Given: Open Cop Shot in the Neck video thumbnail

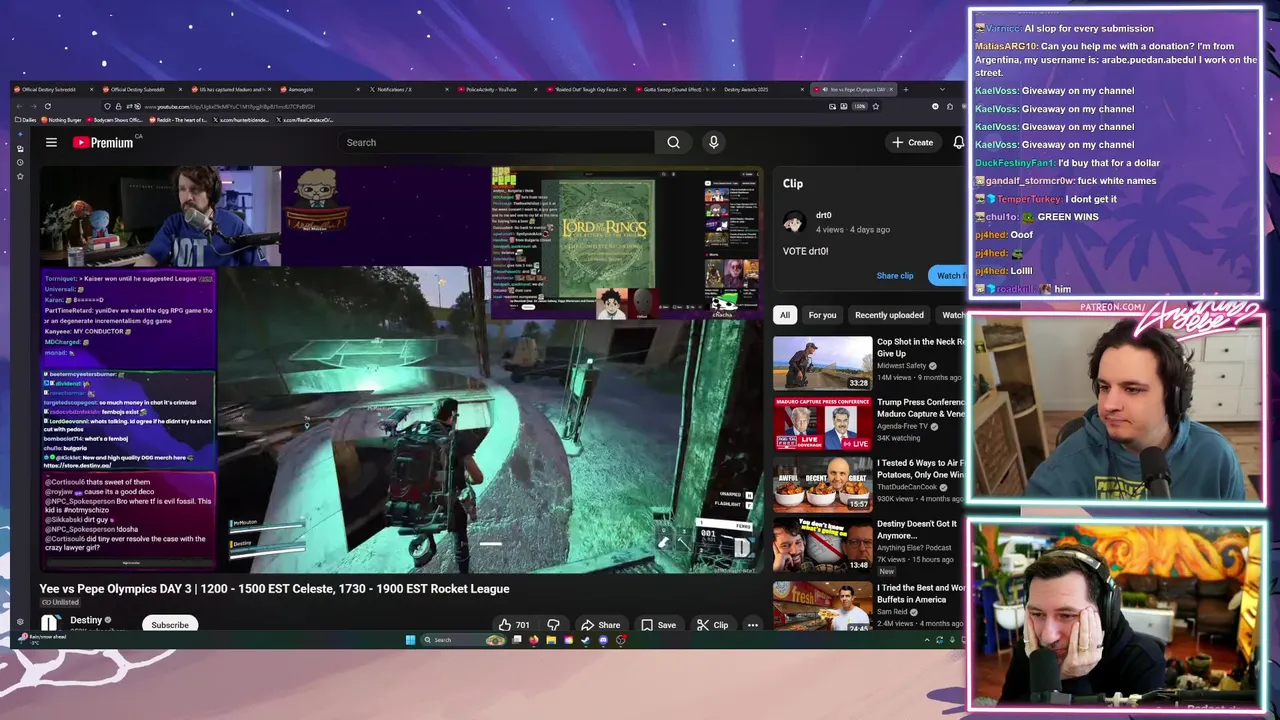Looking at the screenshot, I should (x=822, y=363).
